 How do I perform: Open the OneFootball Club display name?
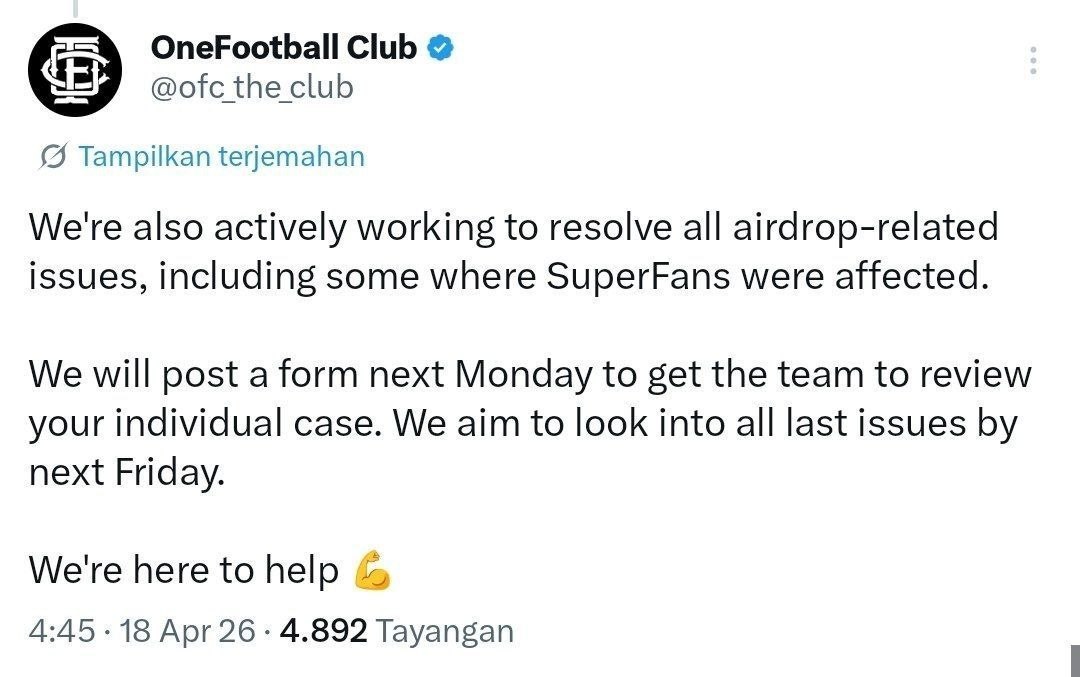pos(283,47)
